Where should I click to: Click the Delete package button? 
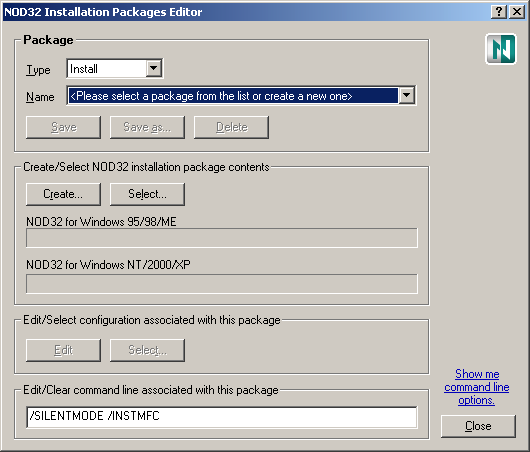[232, 127]
